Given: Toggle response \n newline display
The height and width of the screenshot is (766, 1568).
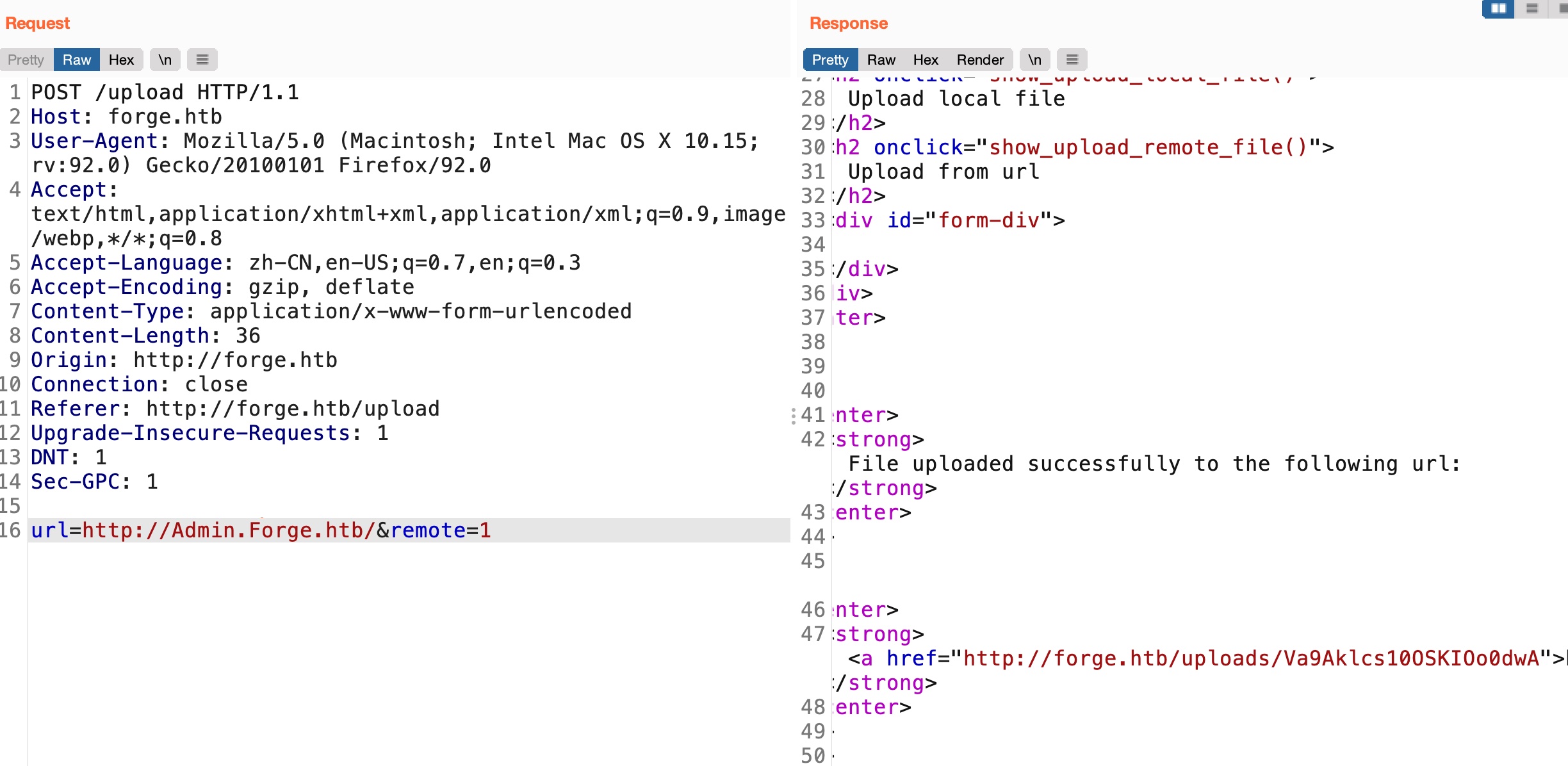Looking at the screenshot, I should 1034,60.
